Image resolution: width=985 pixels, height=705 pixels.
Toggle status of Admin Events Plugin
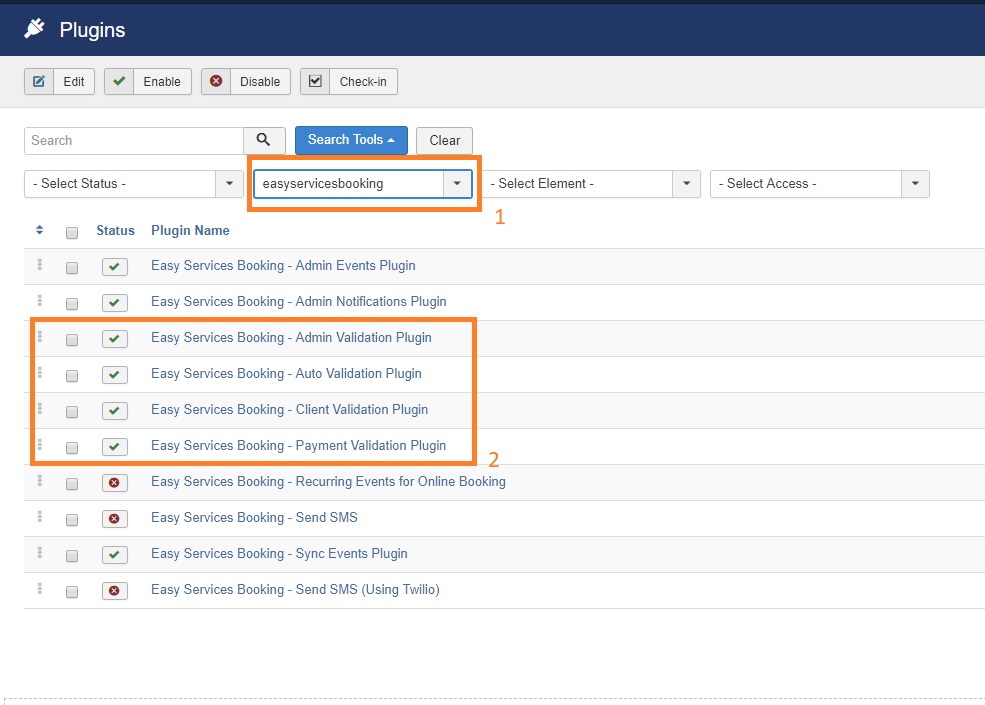(x=115, y=266)
